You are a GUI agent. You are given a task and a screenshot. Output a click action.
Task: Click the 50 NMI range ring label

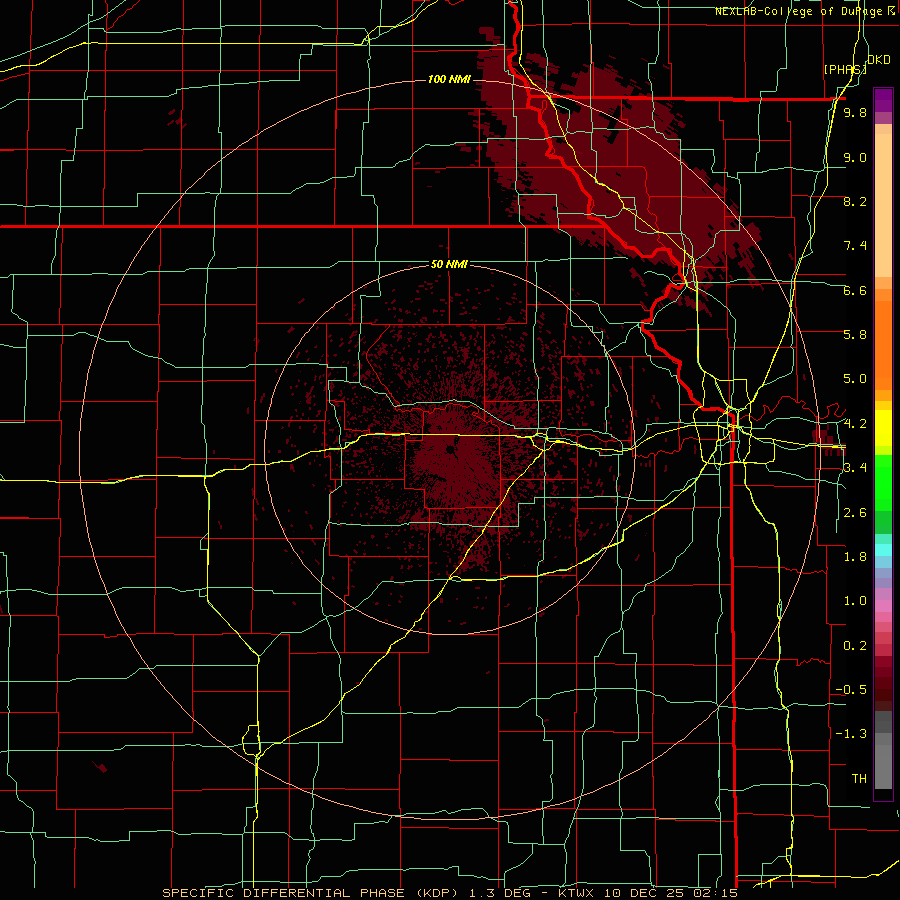(x=449, y=264)
